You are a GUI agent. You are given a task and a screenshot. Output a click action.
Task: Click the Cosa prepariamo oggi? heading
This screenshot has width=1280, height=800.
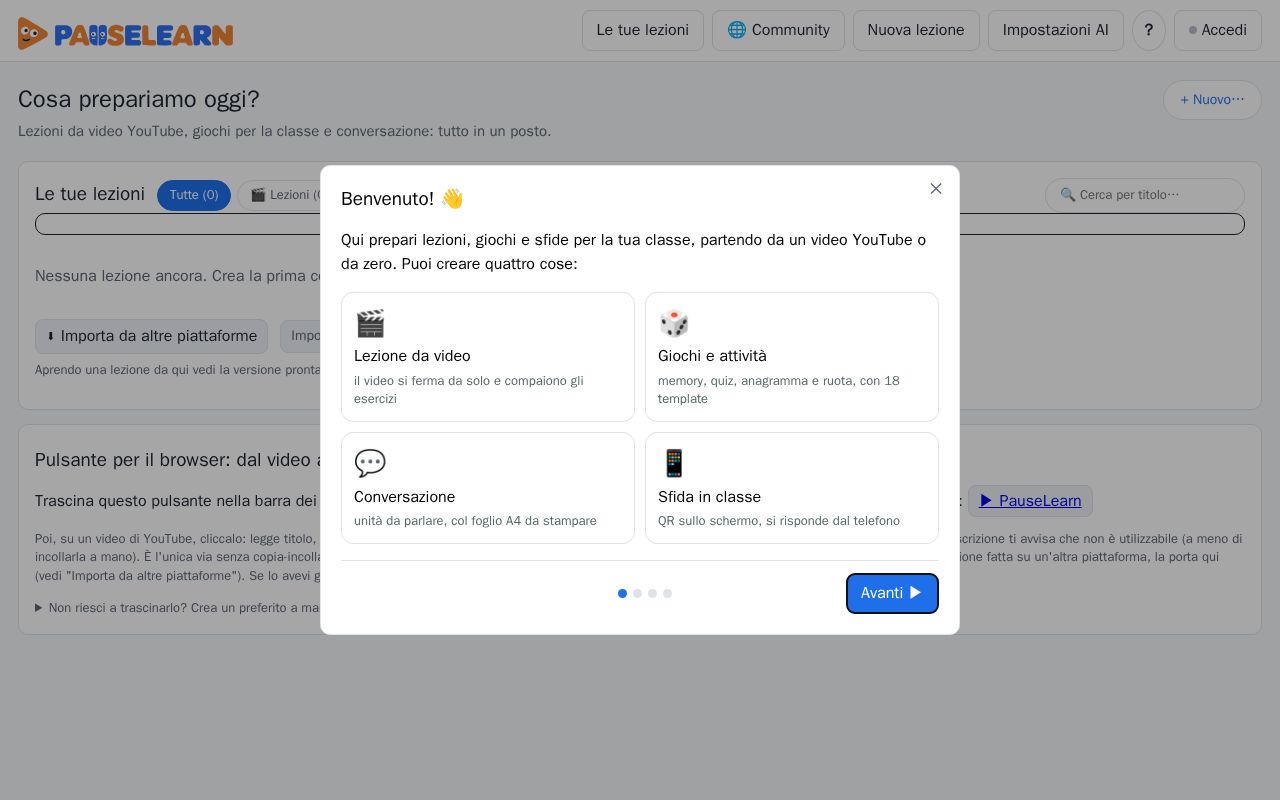(139, 99)
